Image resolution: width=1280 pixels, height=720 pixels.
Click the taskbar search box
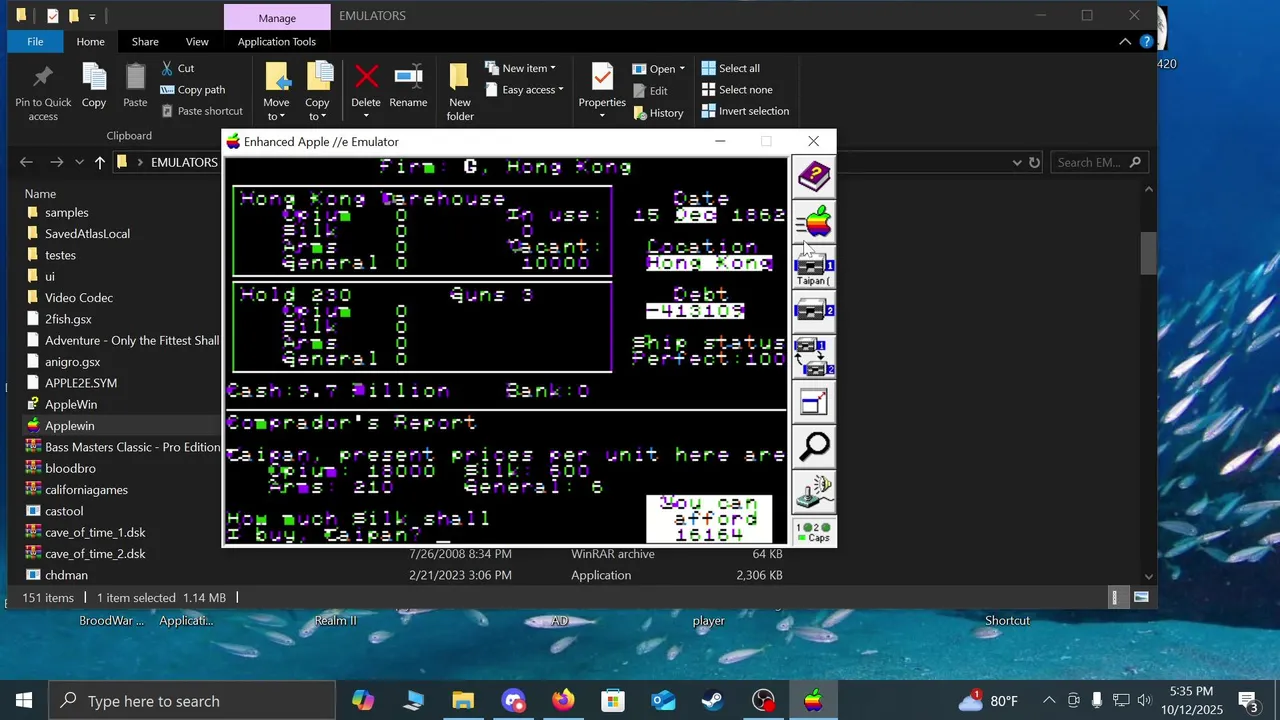point(192,701)
